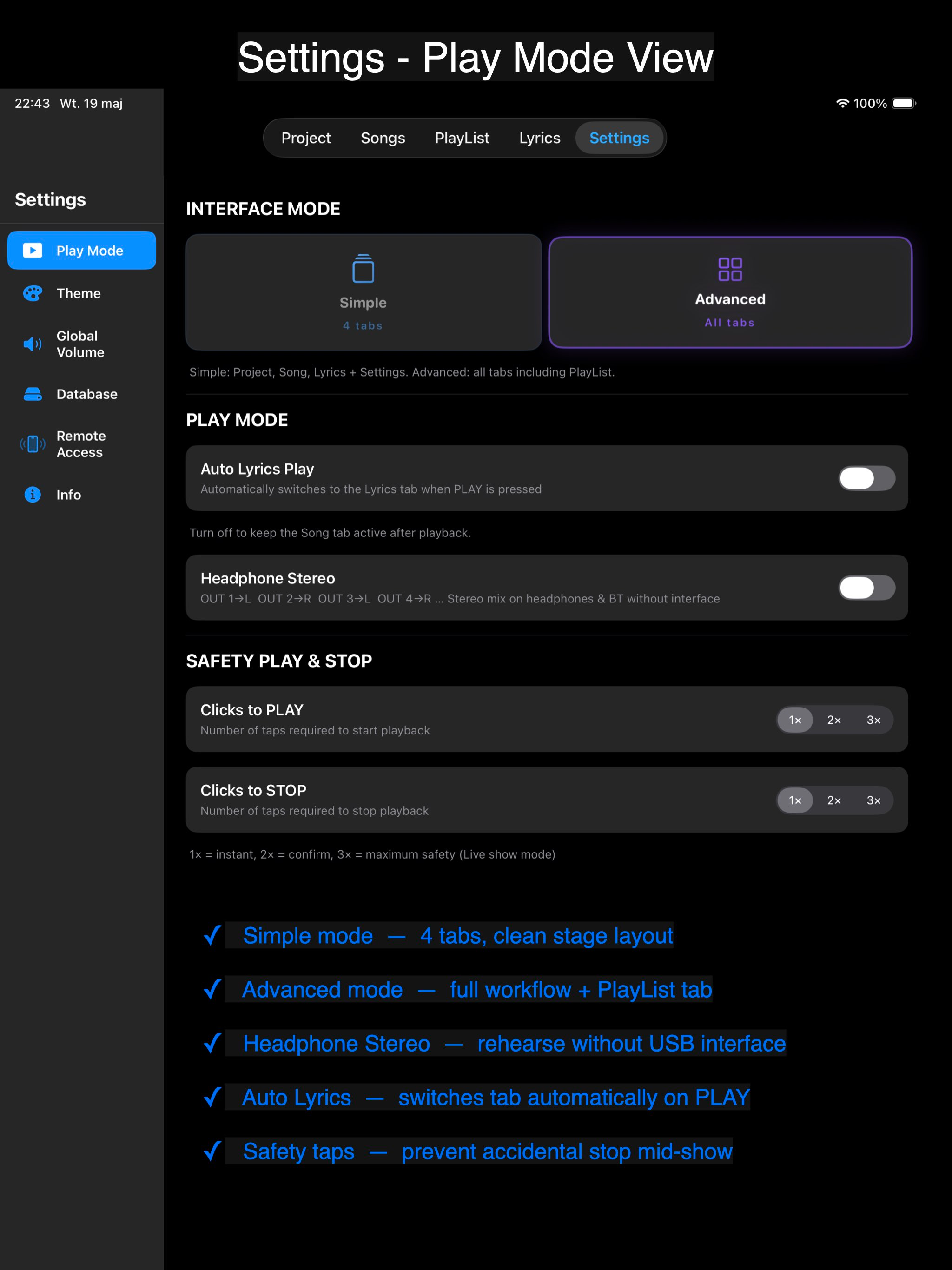Click the Wi-Fi status icon
The image size is (952, 1270).
(842, 103)
